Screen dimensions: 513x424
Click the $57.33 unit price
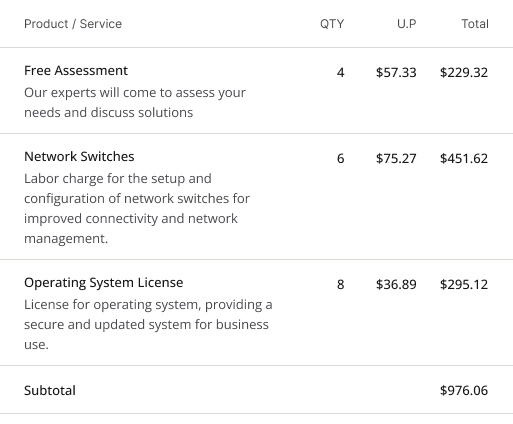(x=396, y=73)
